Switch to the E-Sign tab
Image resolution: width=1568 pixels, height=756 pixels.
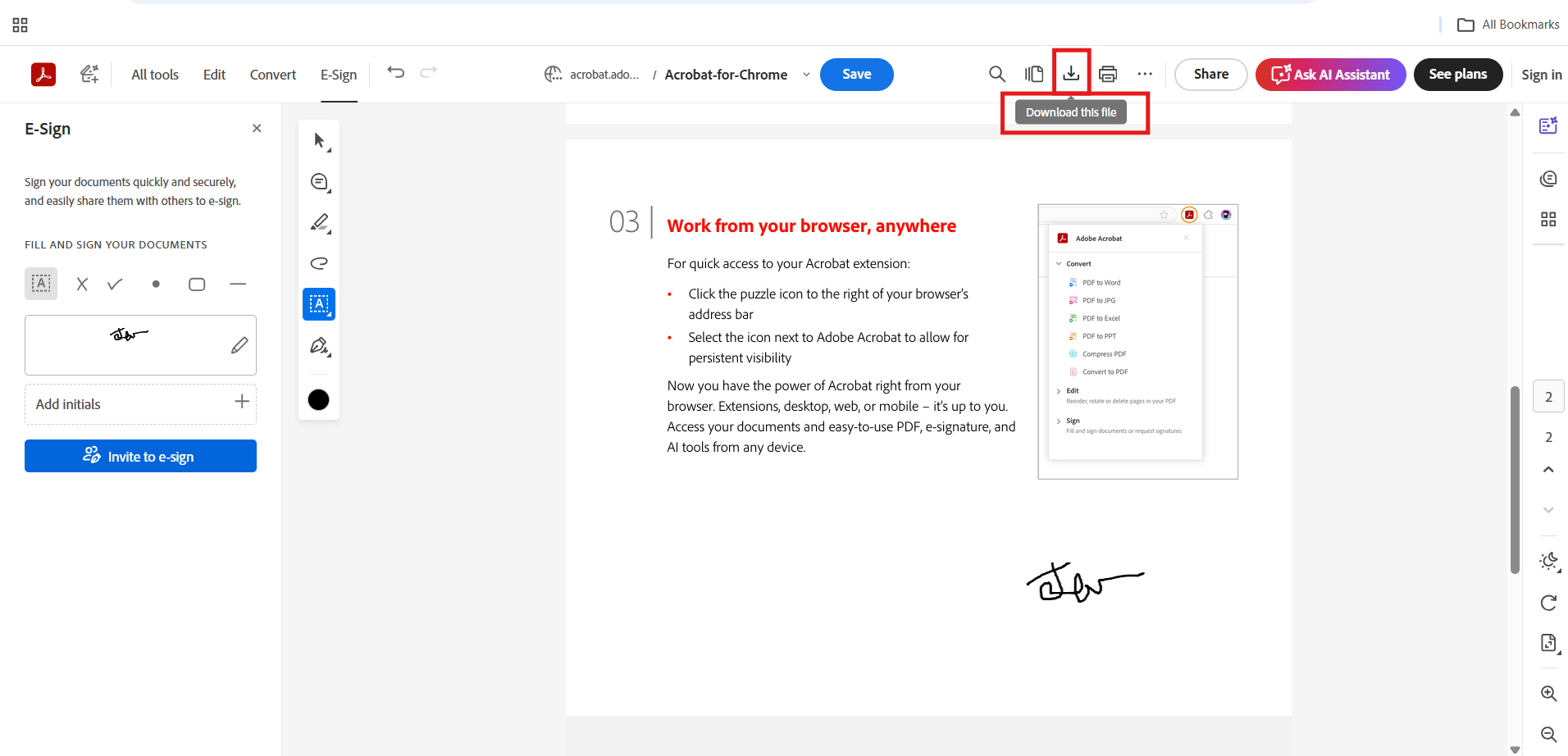[x=339, y=75]
